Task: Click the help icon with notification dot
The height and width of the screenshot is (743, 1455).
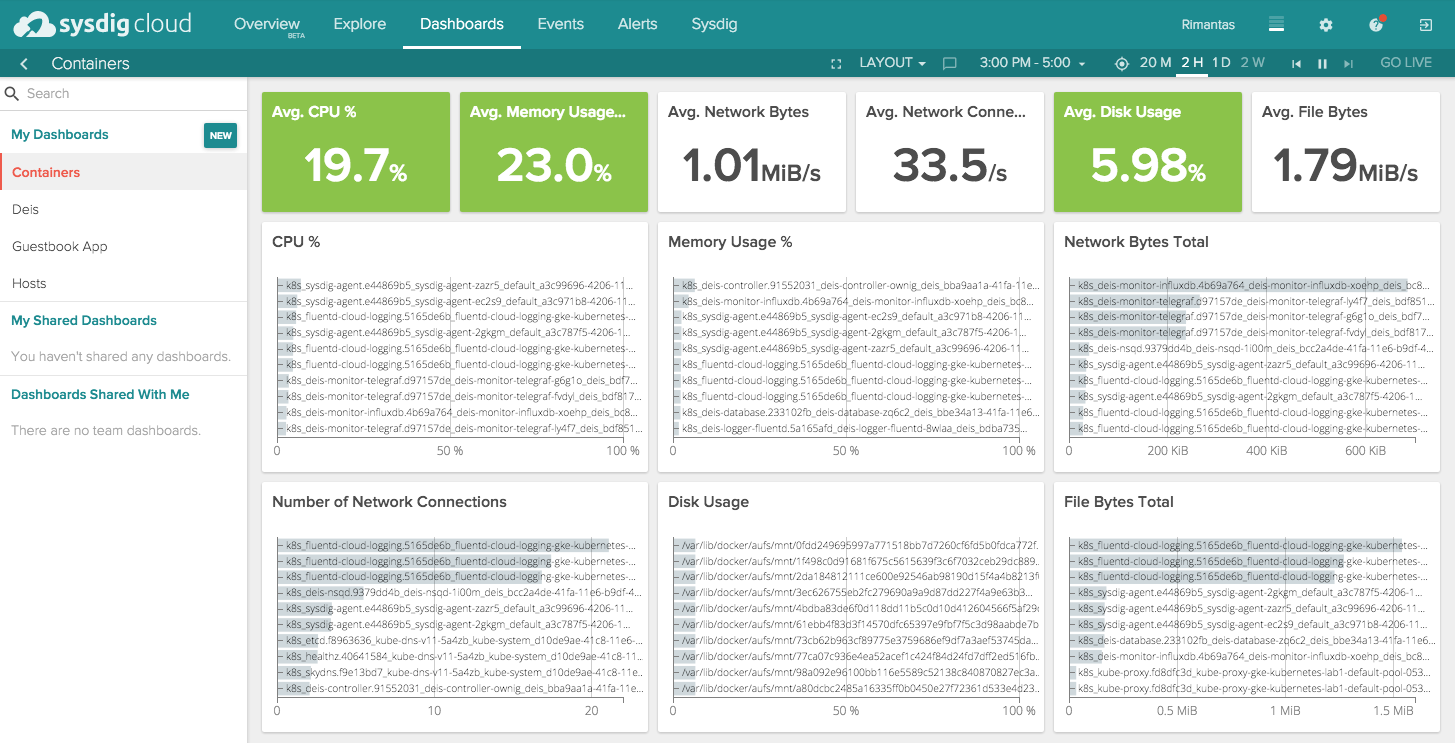Action: pyautogui.click(x=1375, y=26)
